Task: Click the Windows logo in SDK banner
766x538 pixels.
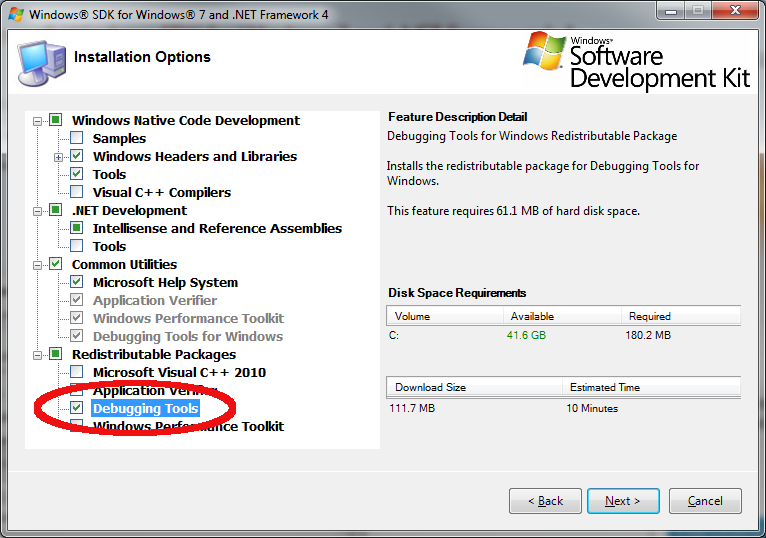Action: pos(546,53)
